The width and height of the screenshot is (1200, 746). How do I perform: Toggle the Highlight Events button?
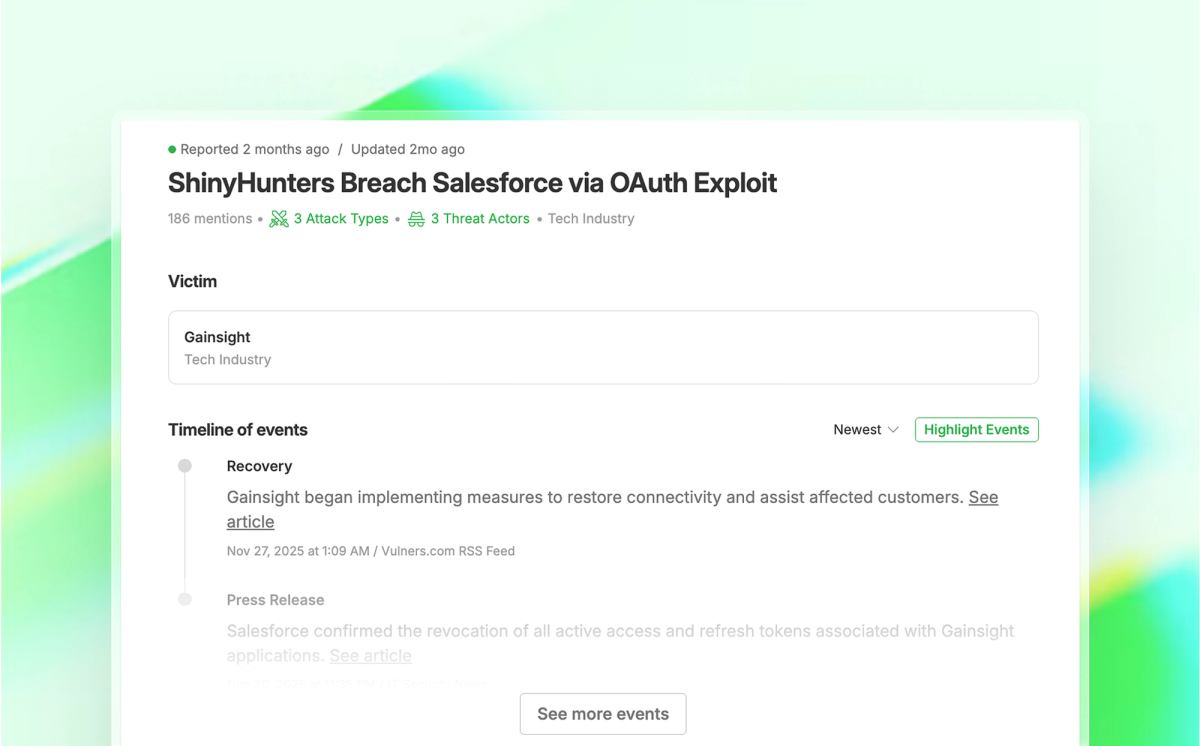(x=976, y=430)
